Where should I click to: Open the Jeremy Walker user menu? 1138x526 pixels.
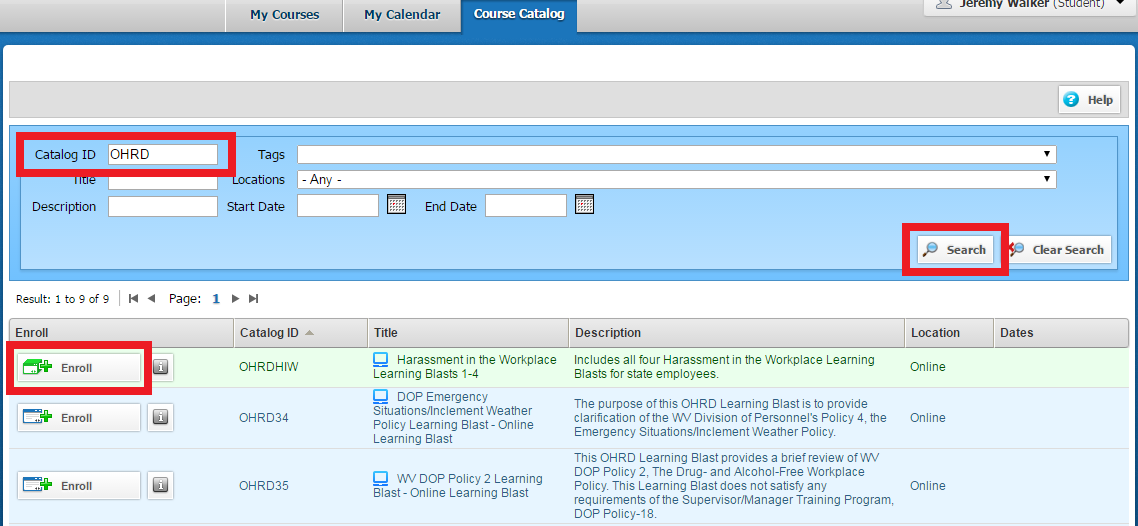[x=1031, y=6]
